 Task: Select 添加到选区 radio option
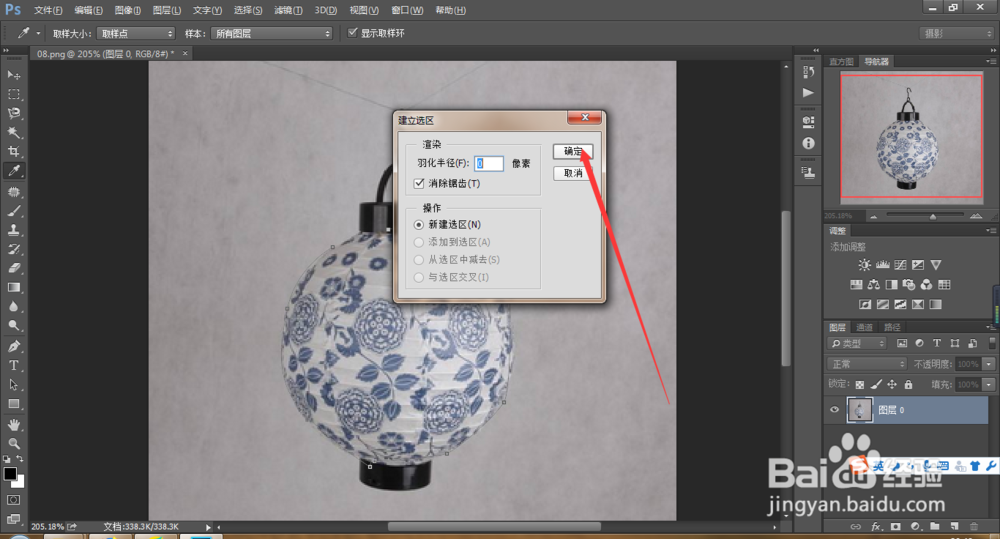418,242
